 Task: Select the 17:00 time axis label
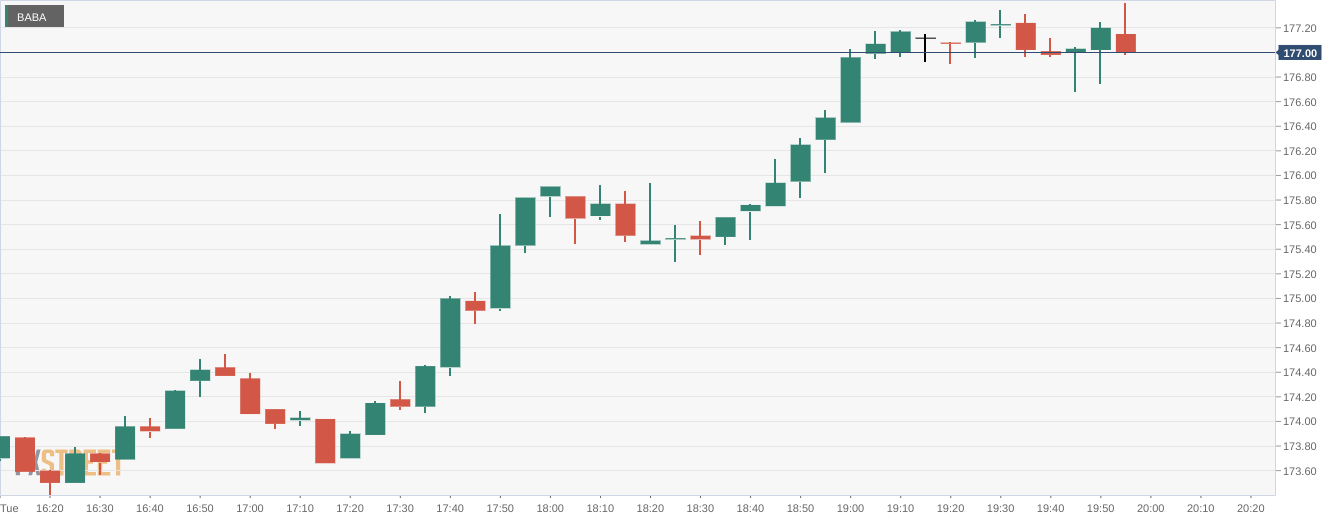pos(250,508)
